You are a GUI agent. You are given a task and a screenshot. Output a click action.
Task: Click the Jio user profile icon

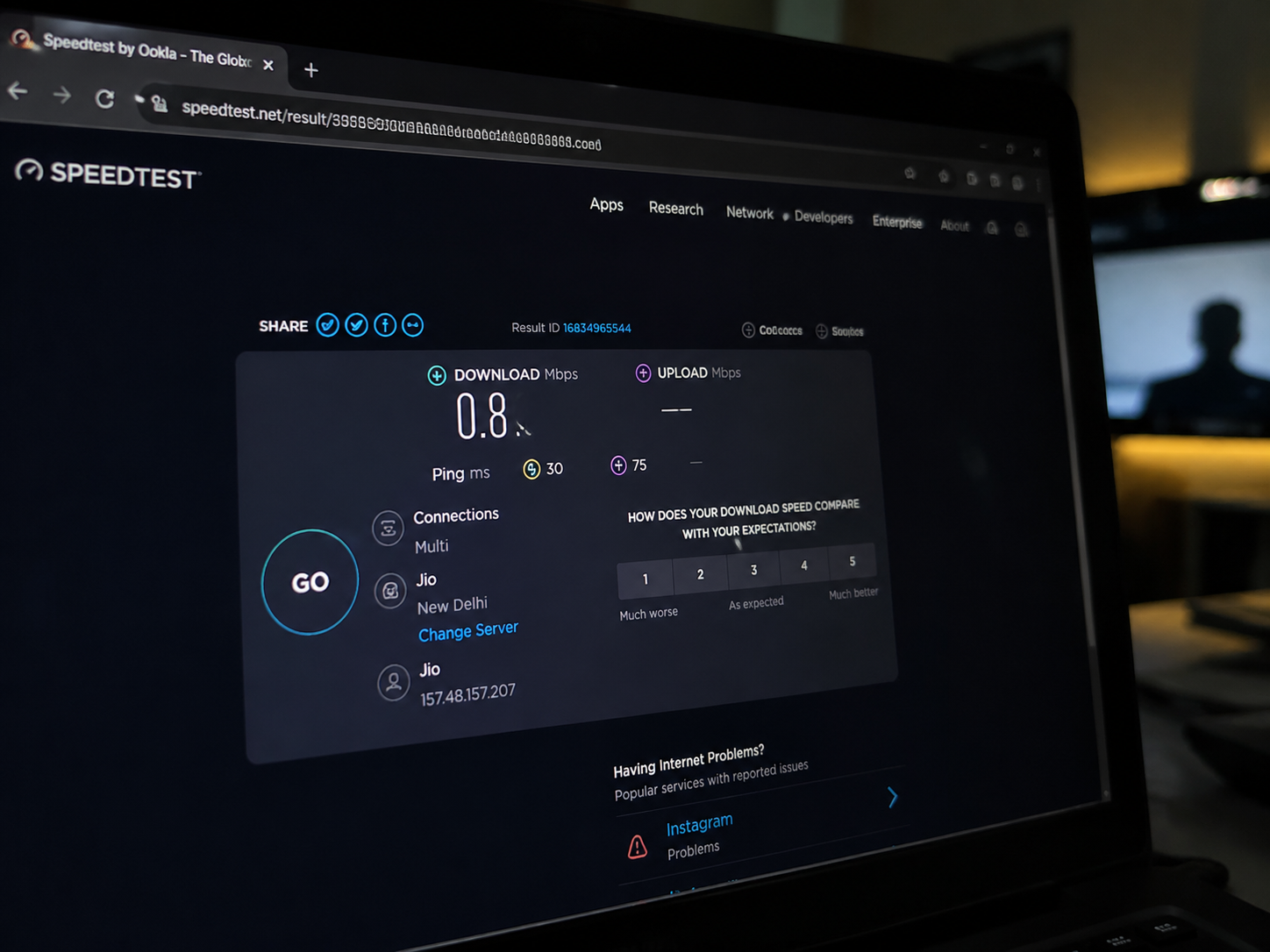pyautogui.click(x=394, y=682)
